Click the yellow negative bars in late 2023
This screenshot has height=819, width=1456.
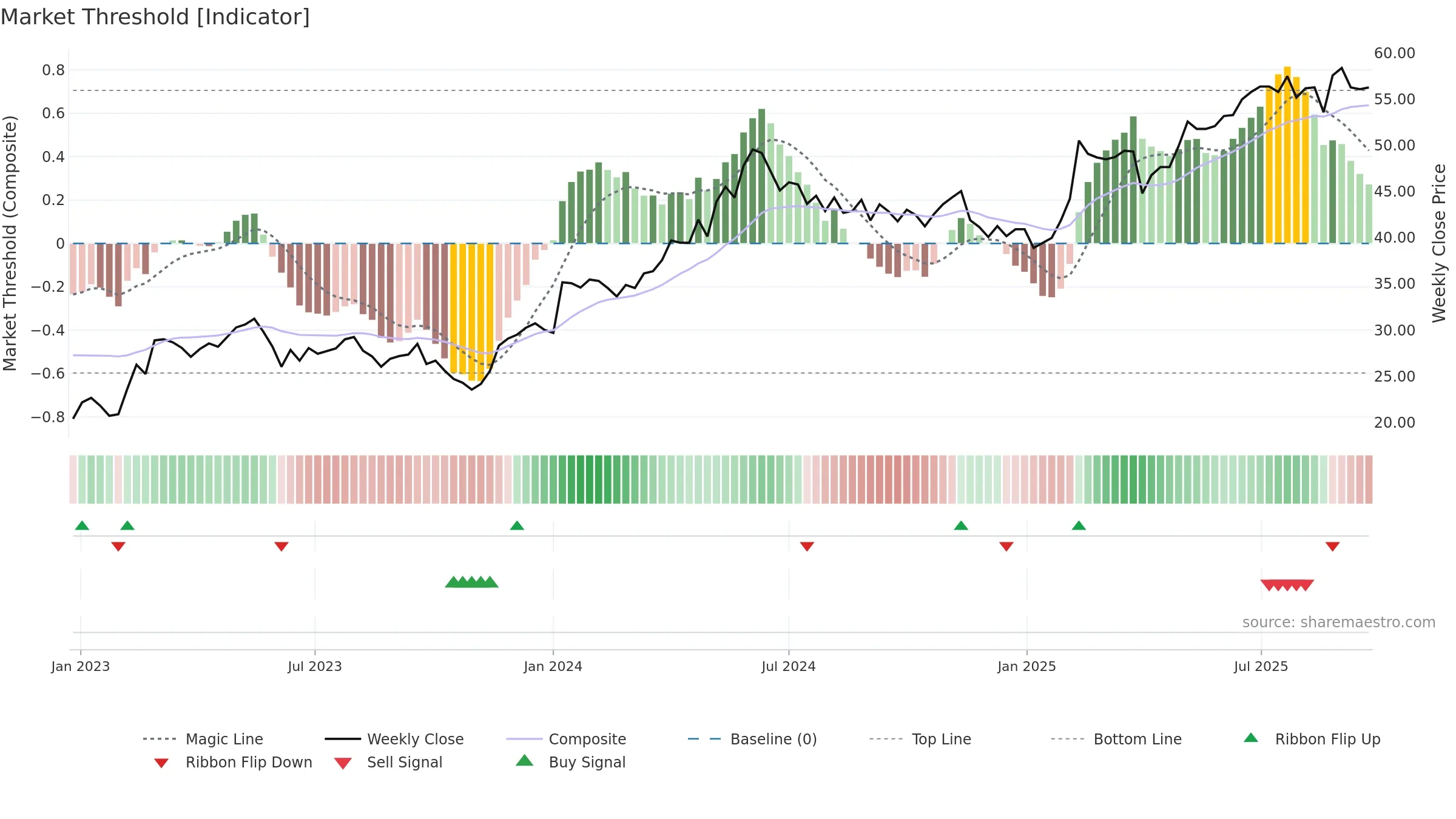click(x=472, y=312)
